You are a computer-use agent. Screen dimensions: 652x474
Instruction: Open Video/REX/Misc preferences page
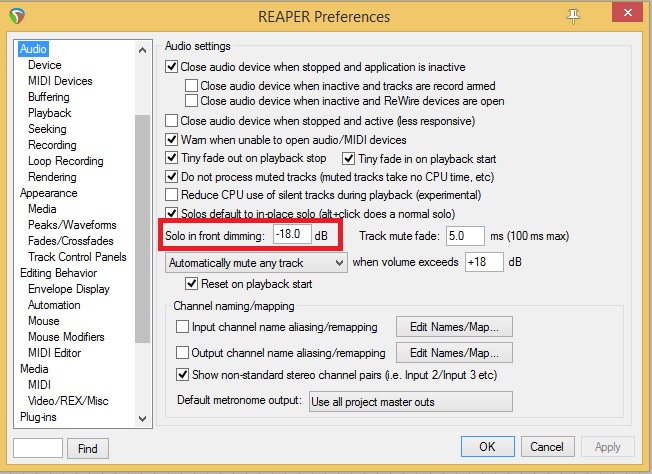(x=68, y=401)
